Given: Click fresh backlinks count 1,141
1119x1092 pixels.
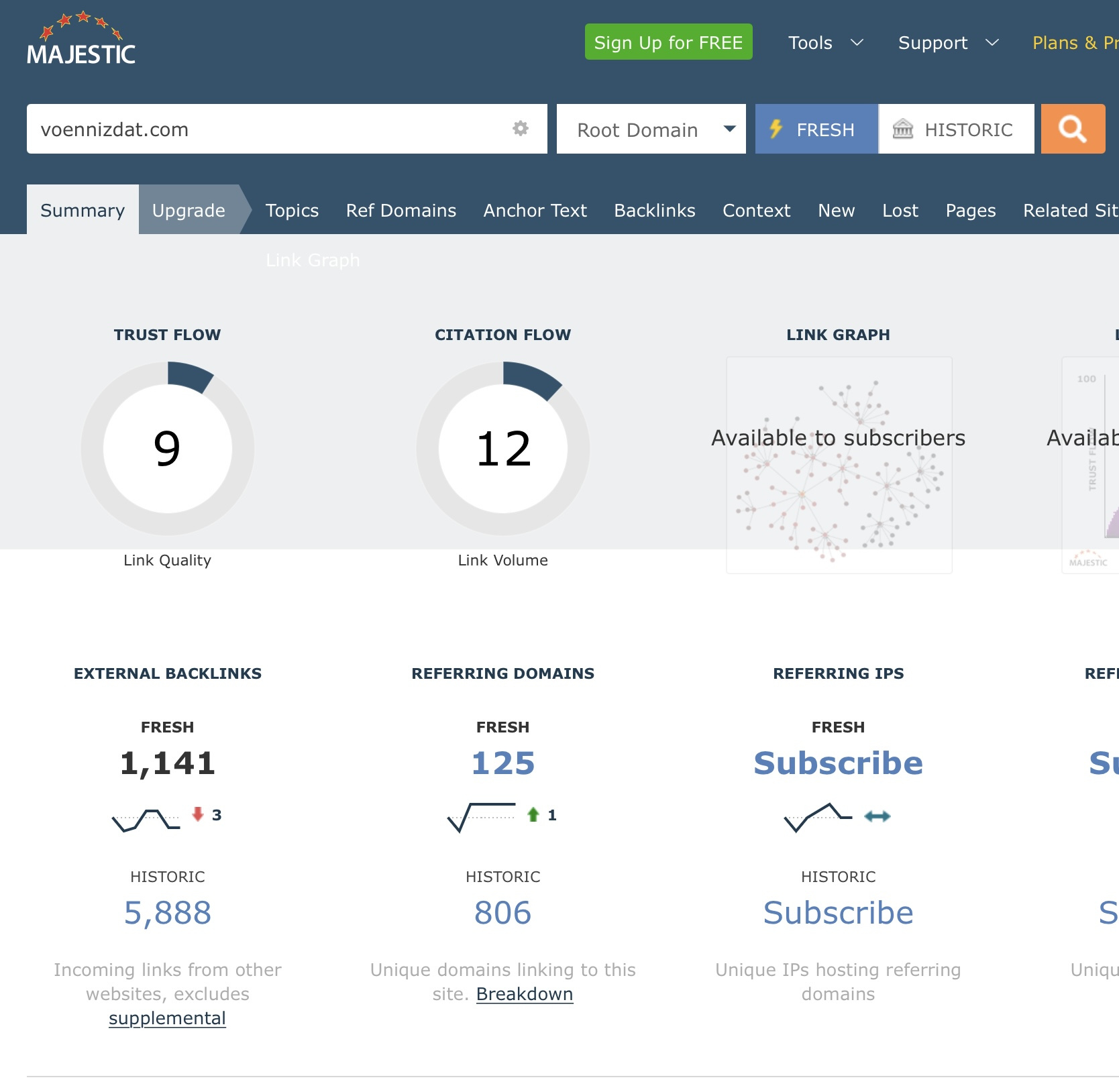Looking at the screenshot, I should coord(168,763).
